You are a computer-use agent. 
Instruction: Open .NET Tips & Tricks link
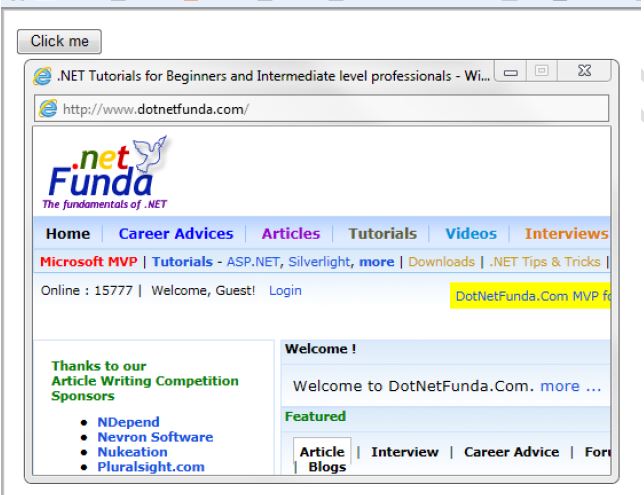[545, 262]
